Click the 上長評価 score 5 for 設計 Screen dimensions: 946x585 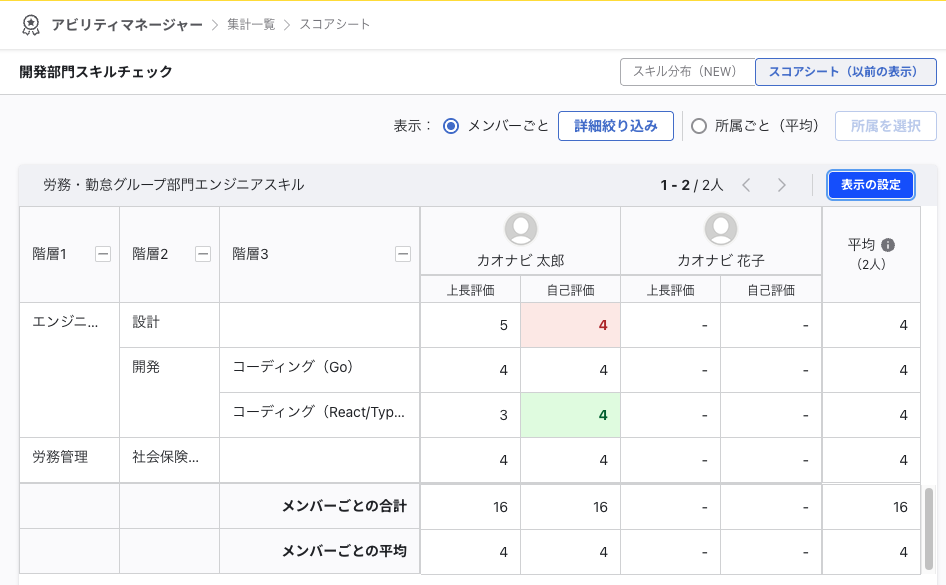pos(503,325)
